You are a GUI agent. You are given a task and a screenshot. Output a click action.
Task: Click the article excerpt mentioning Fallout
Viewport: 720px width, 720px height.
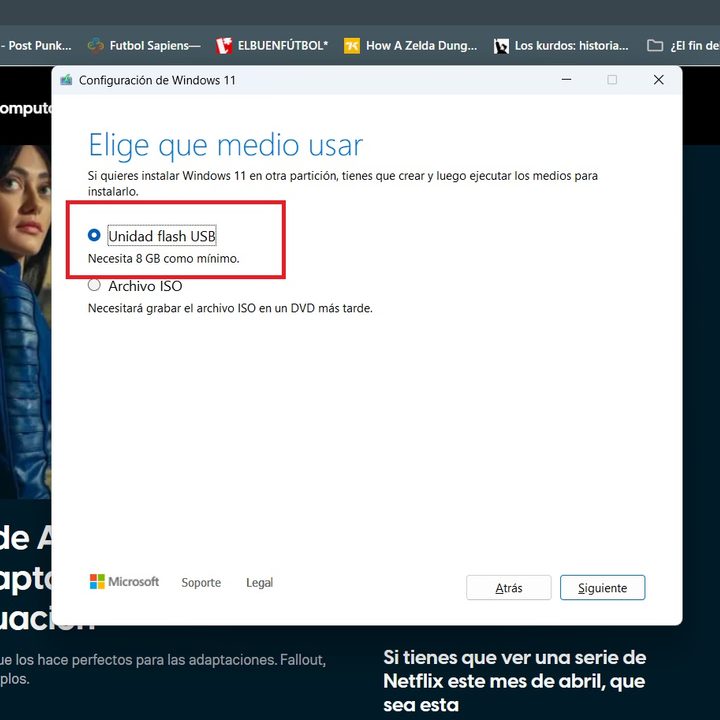point(160,669)
